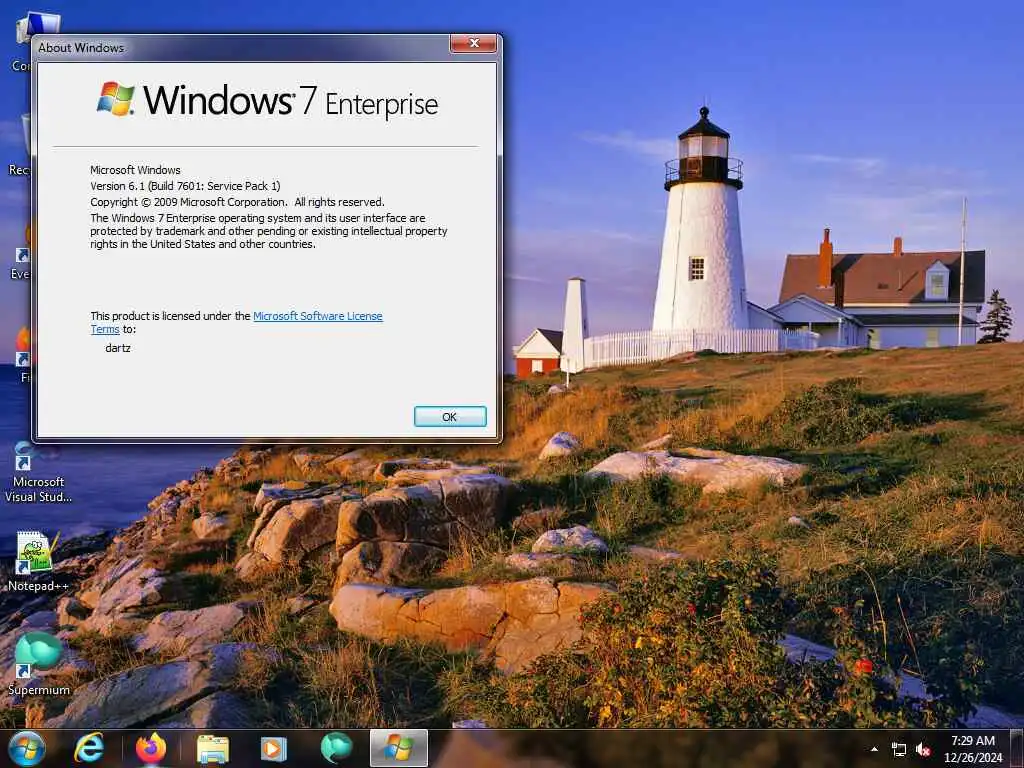
Task: Show hidden tray icons arrow
Action: [x=874, y=749]
